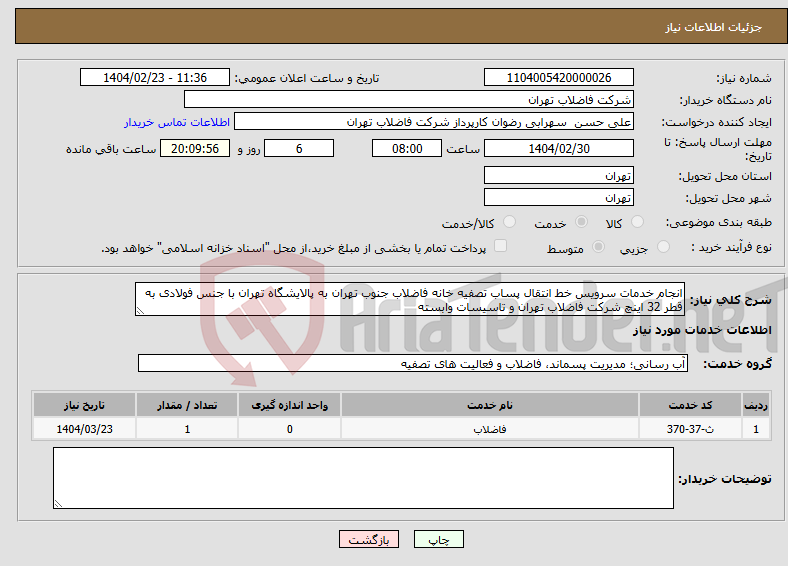
Task: Click the buyer notes textarea
Action: click(363, 478)
